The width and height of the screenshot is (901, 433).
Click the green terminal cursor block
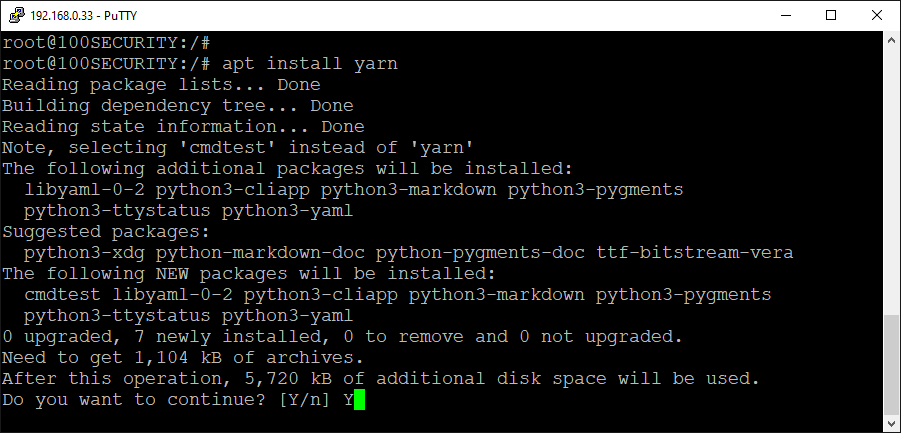(360, 400)
